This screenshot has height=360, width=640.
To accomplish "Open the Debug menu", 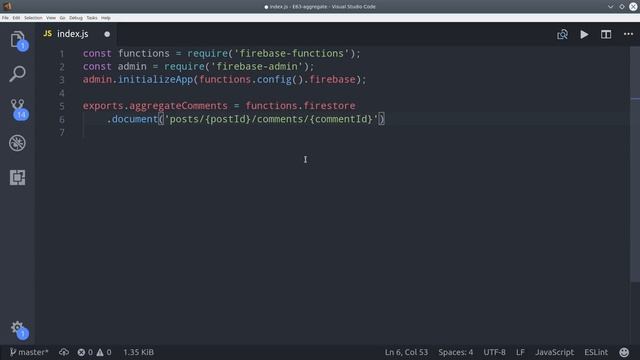I will coord(76,18).
